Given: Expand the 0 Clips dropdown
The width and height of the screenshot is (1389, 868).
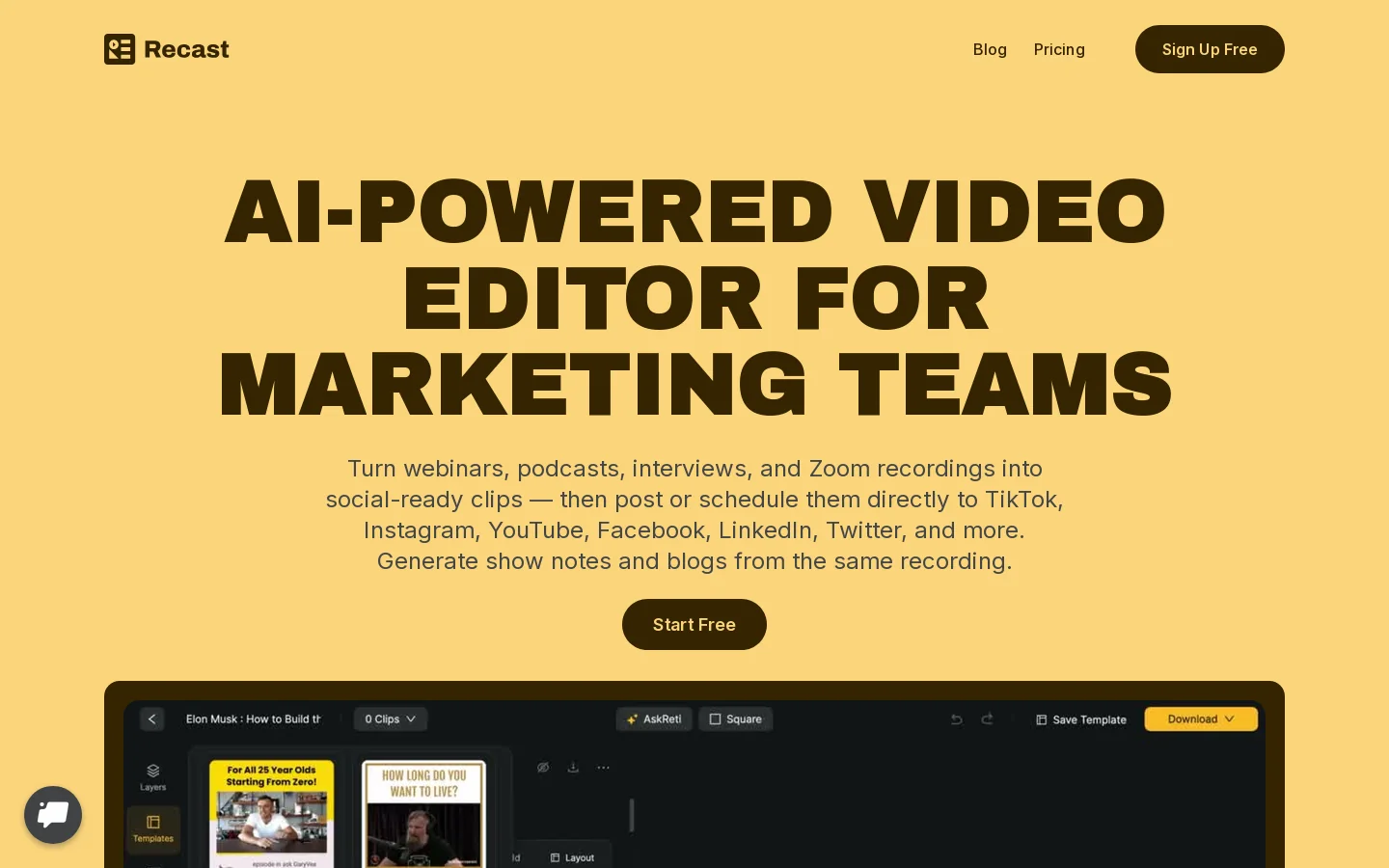Looking at the screenshot, I should pos(391,719).
